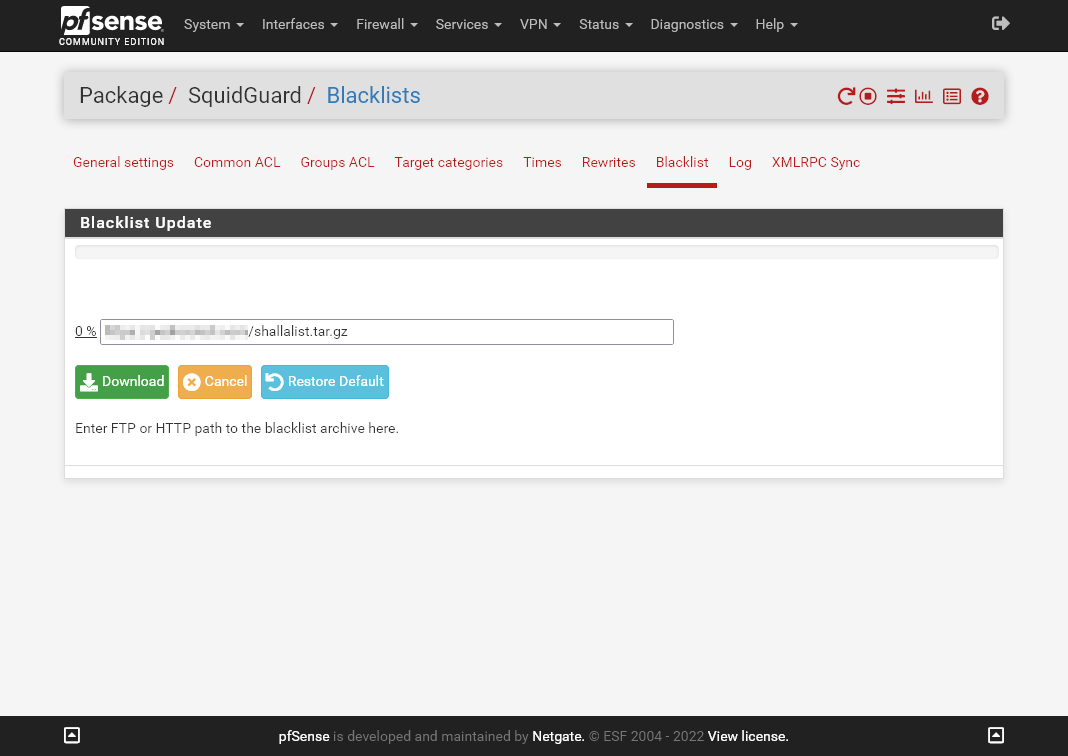Open the Firewall dropdown menu
The height and width of the screenshot is (756, 1068).
[x=386, y=24]
